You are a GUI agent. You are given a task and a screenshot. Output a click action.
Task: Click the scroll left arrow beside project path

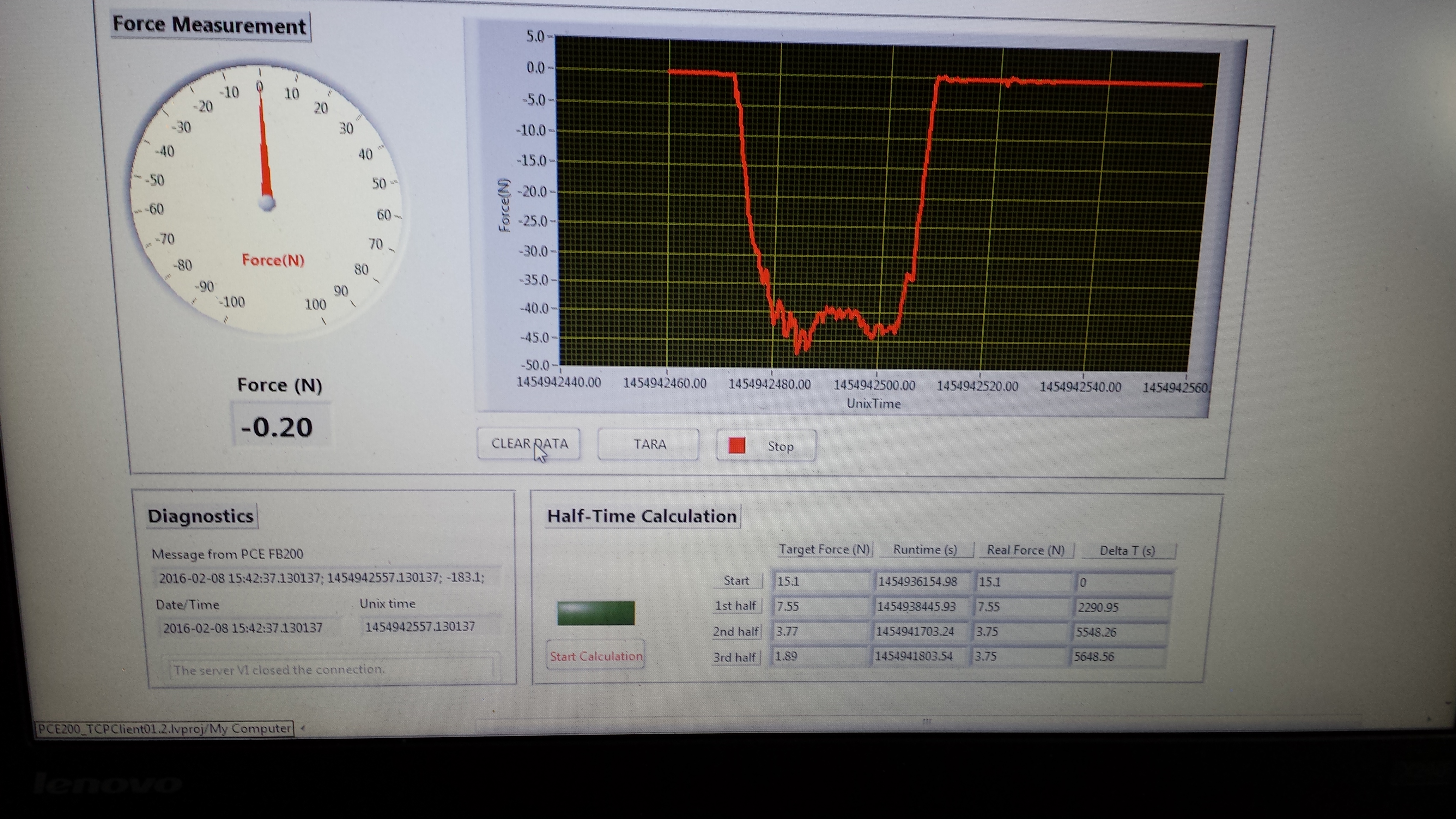[303, 728]
